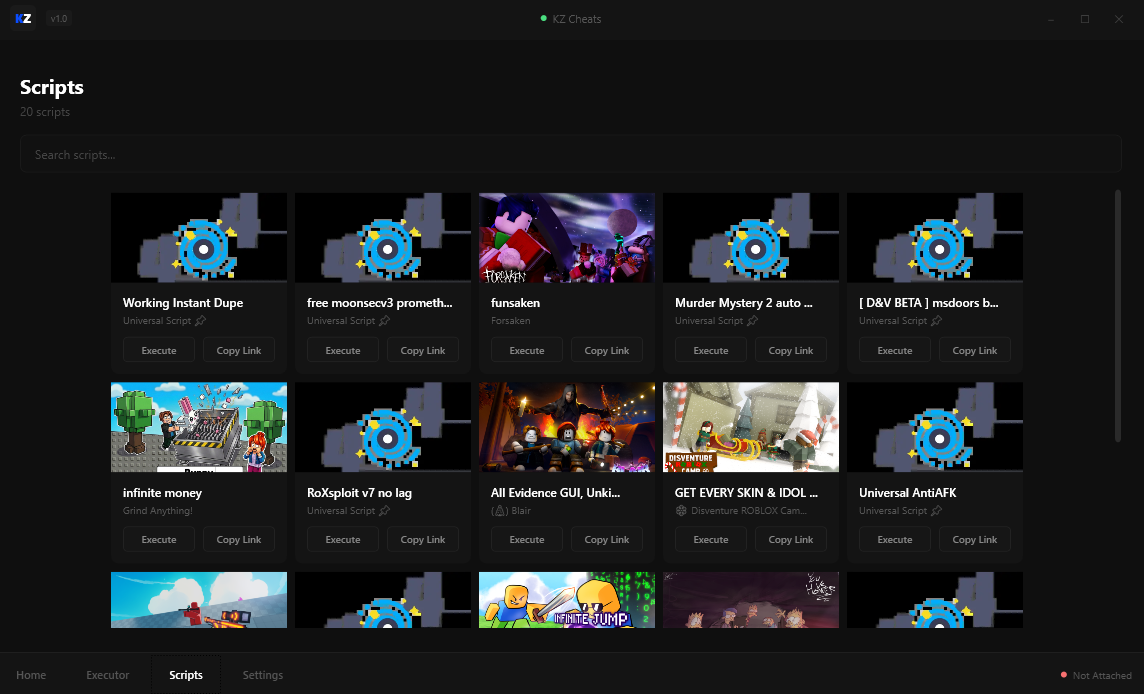
Task: Execute the free moonsecv3 prometh script
Action: (343, 350)
